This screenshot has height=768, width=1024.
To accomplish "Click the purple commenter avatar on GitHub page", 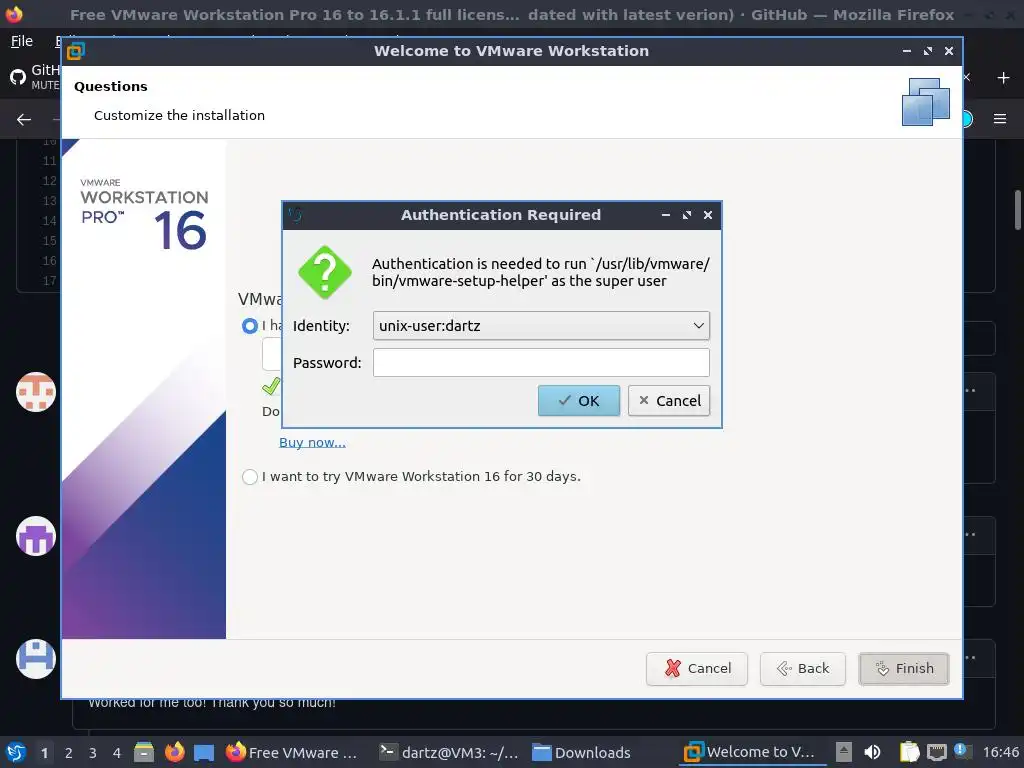I will point(36,536).
